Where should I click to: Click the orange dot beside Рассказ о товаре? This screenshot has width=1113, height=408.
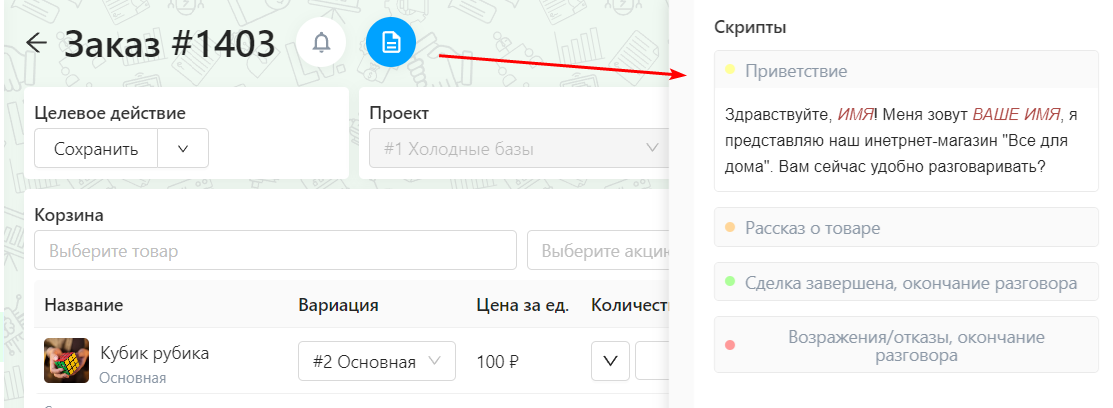730,228
